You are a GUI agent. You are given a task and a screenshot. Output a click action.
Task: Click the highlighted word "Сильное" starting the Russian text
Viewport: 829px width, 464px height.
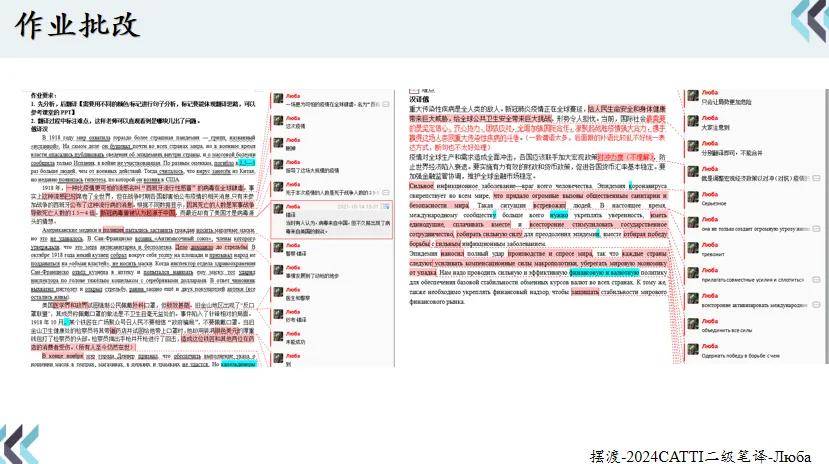point(421,186)
